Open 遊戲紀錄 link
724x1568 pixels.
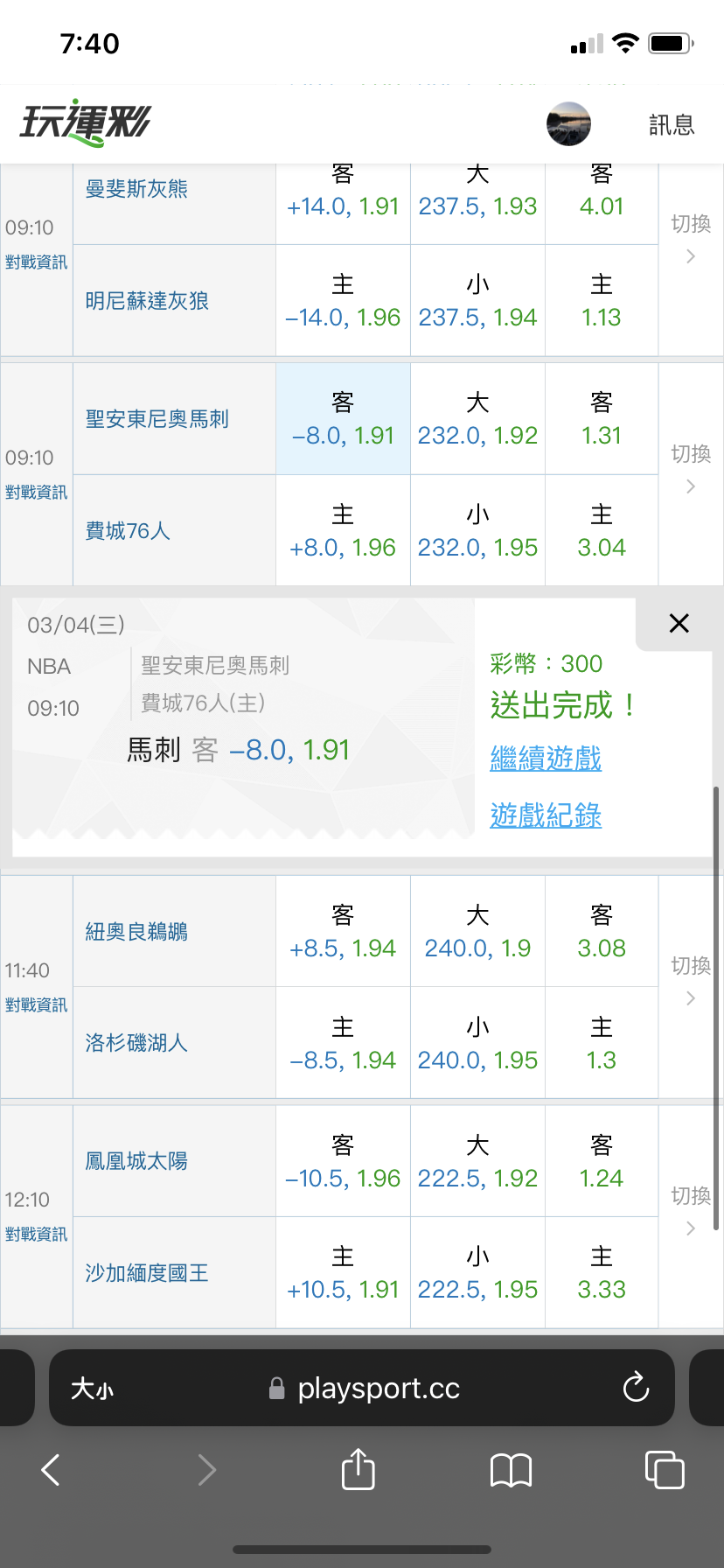[546, 815]
